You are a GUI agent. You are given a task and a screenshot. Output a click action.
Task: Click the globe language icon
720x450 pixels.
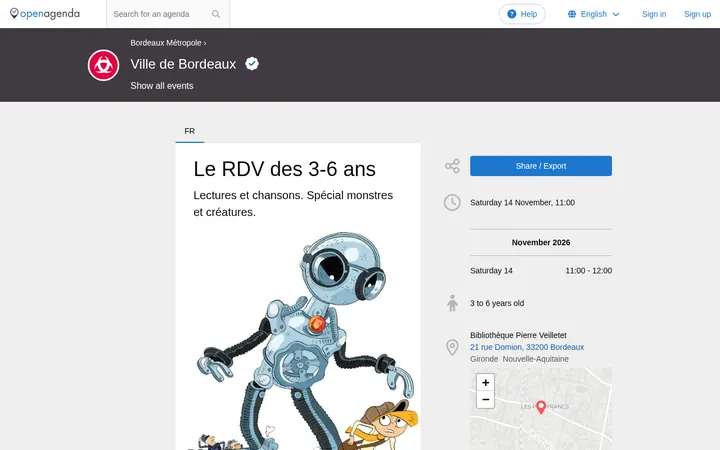coord(572,14)
